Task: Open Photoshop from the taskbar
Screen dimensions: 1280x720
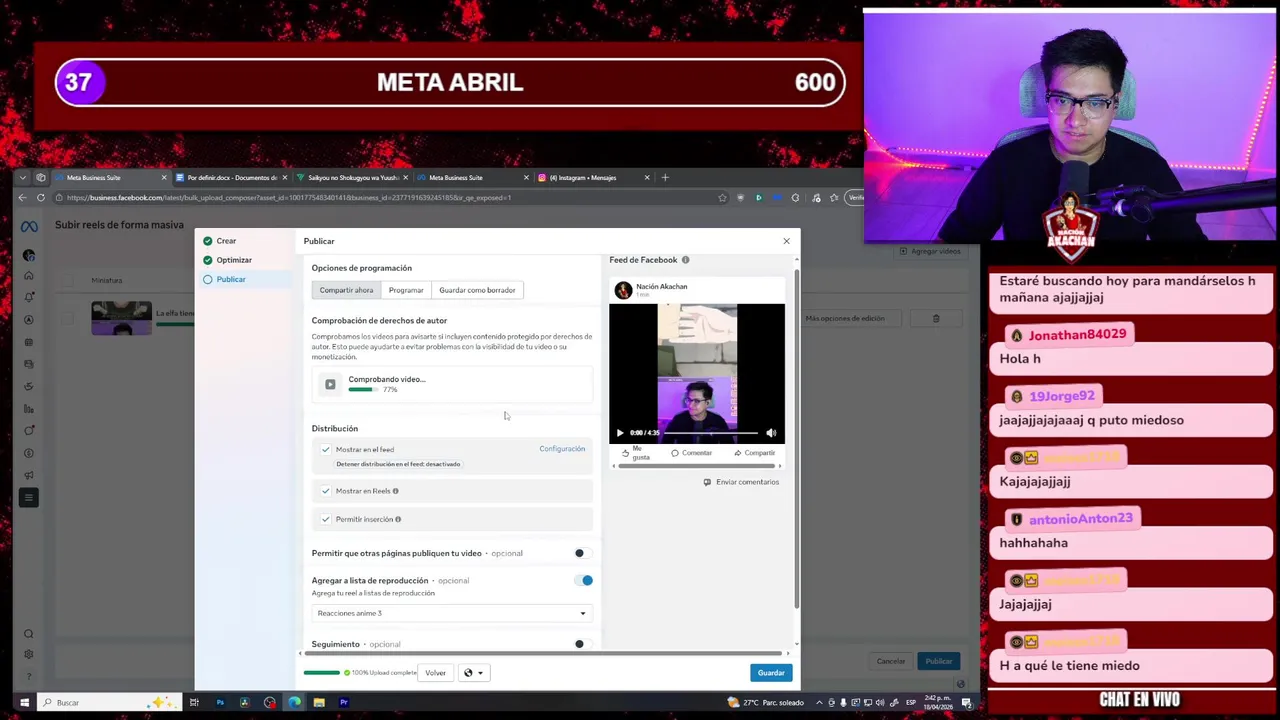Action: click(220, 703)
